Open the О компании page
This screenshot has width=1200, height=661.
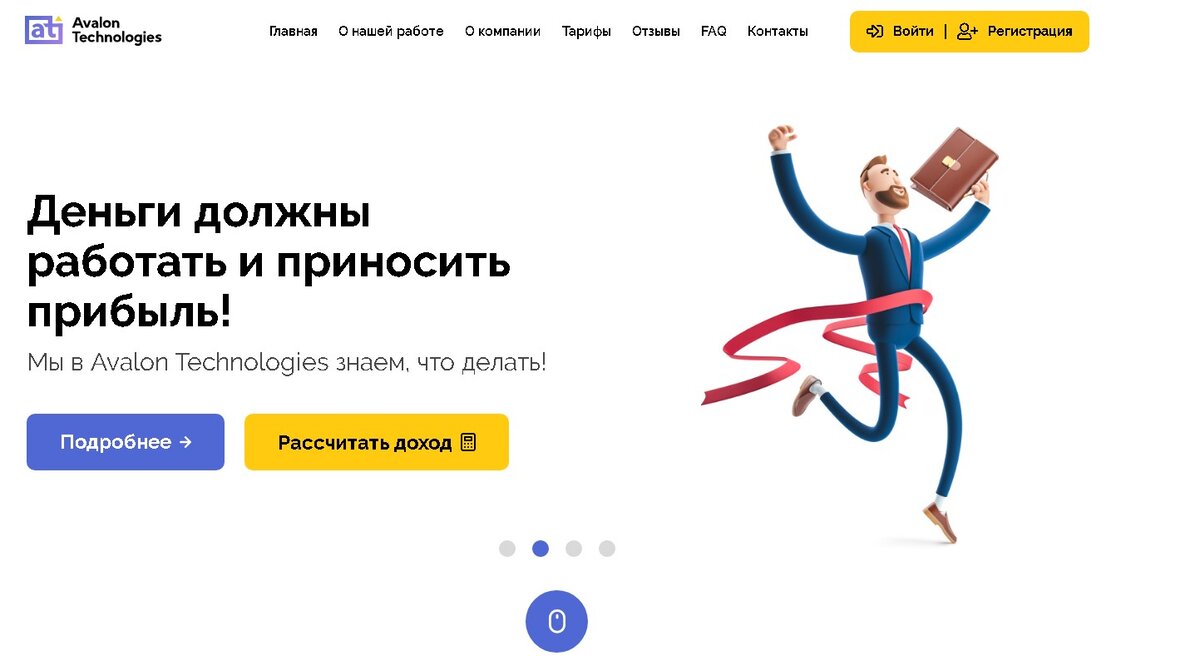point(503,31)
